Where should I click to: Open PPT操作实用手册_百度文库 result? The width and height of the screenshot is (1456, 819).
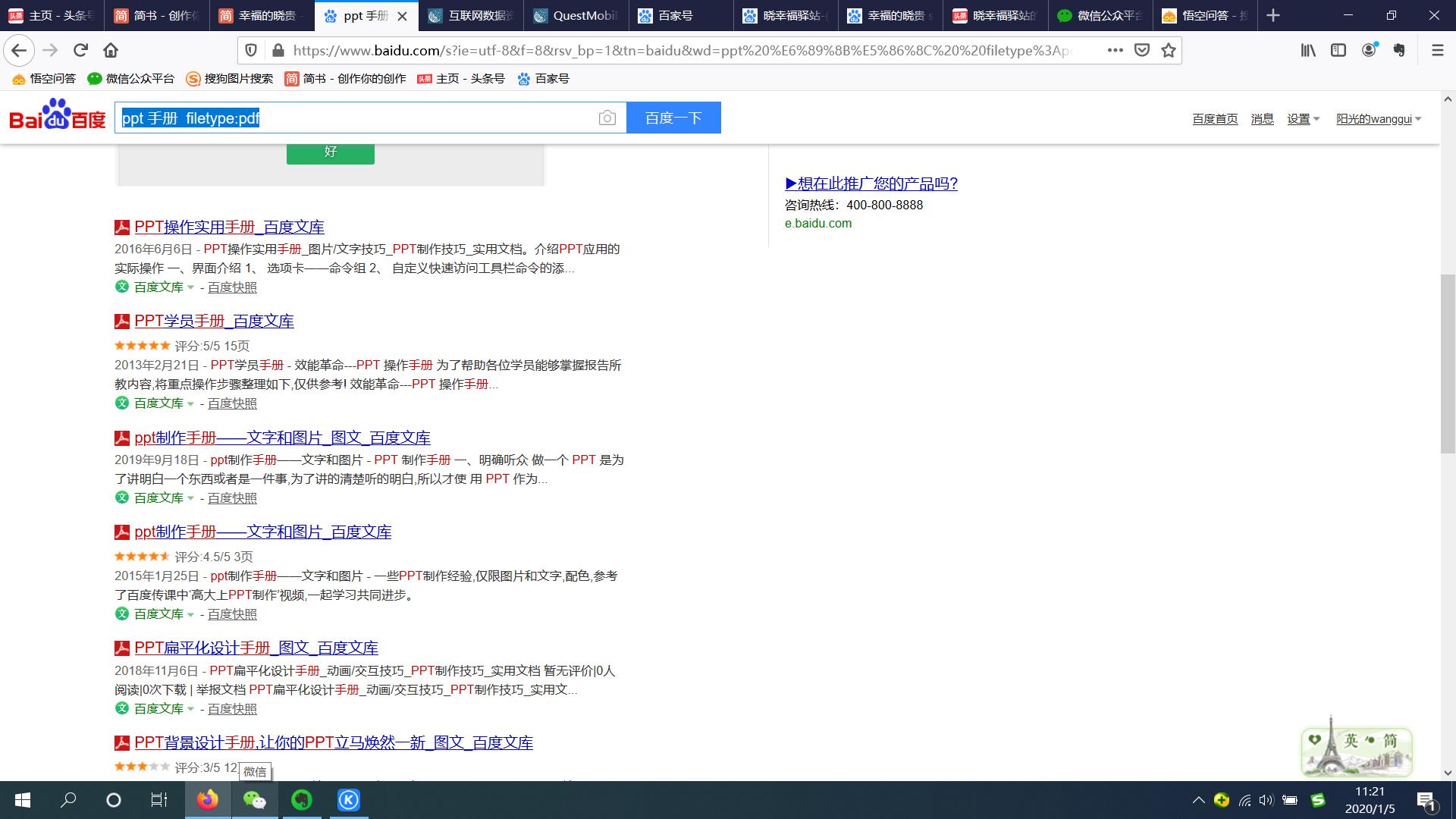(x=229, y=227)
